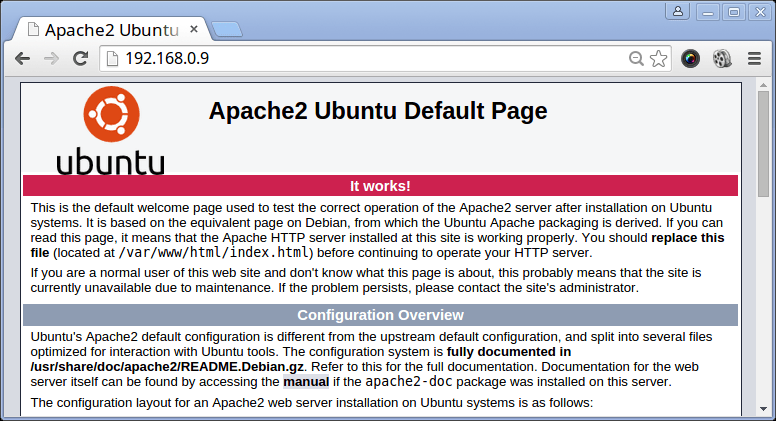
Task: Click the address bar showing 192.168.0.9
Action: click(370, 58)
